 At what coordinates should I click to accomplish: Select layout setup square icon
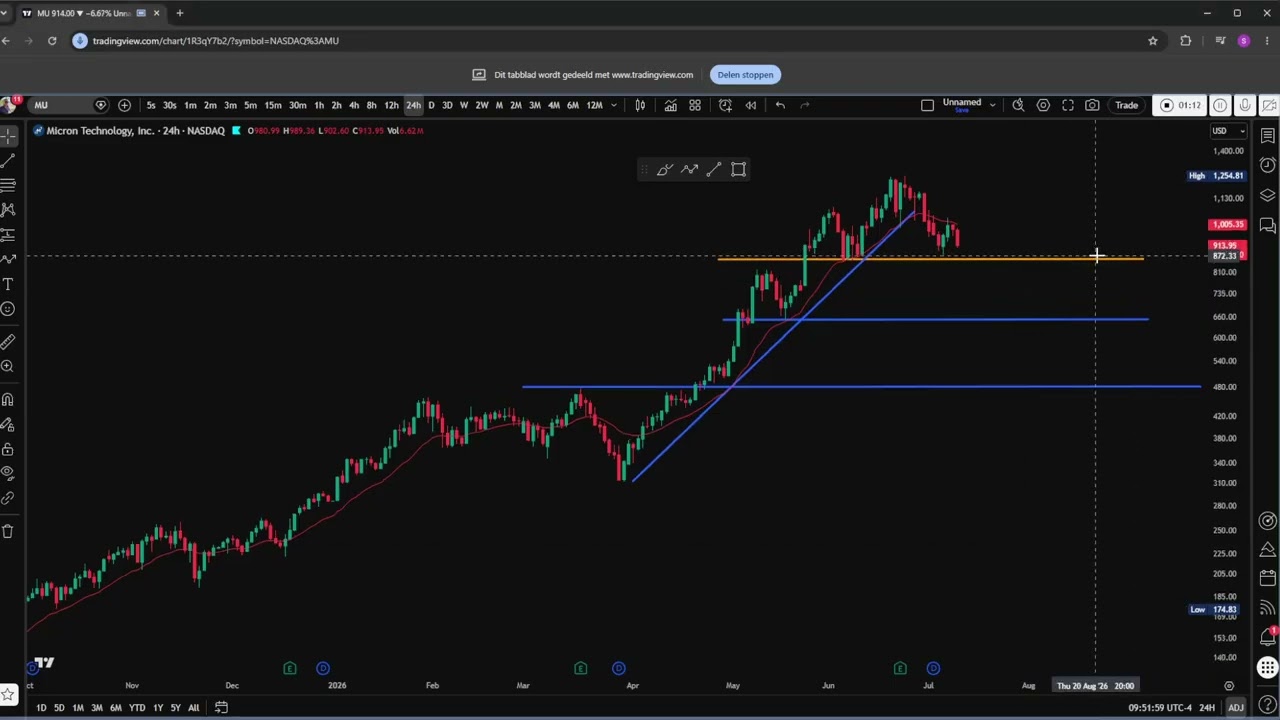point(927,105)
